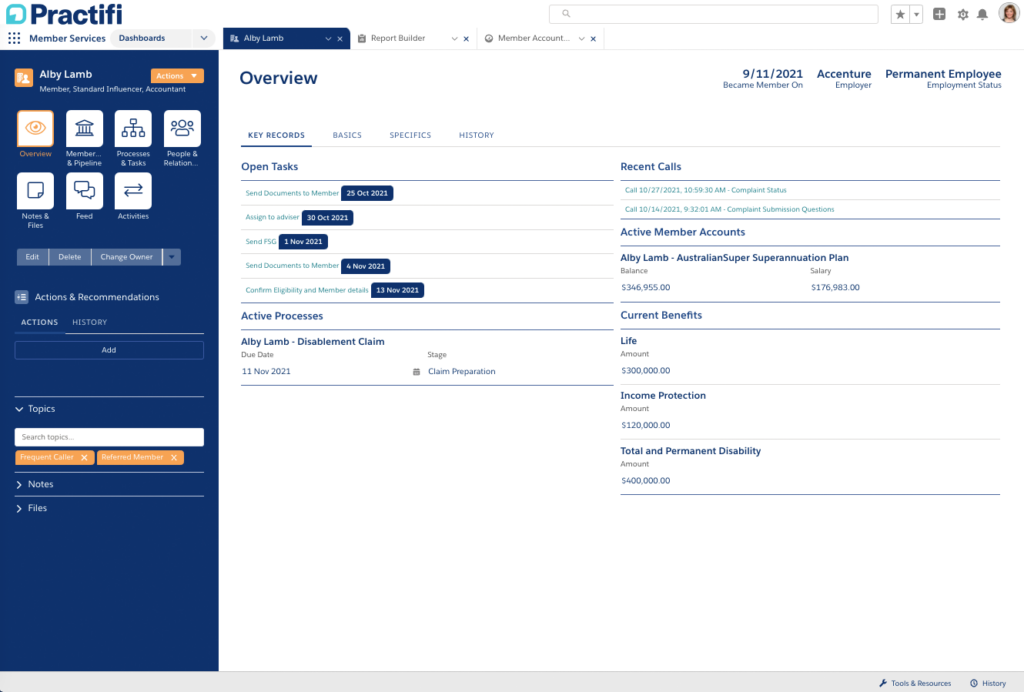Switch to the Specifics tab
The width and height of the screenshot is (1024, 692).
tap(410, 135)
